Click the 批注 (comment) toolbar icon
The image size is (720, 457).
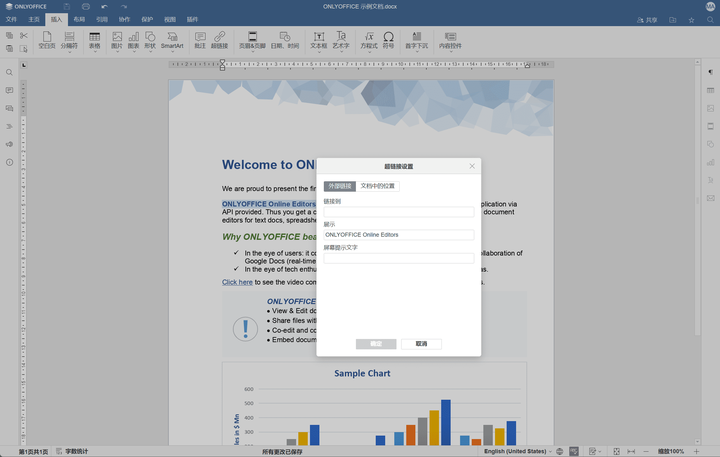coord(200,40)
